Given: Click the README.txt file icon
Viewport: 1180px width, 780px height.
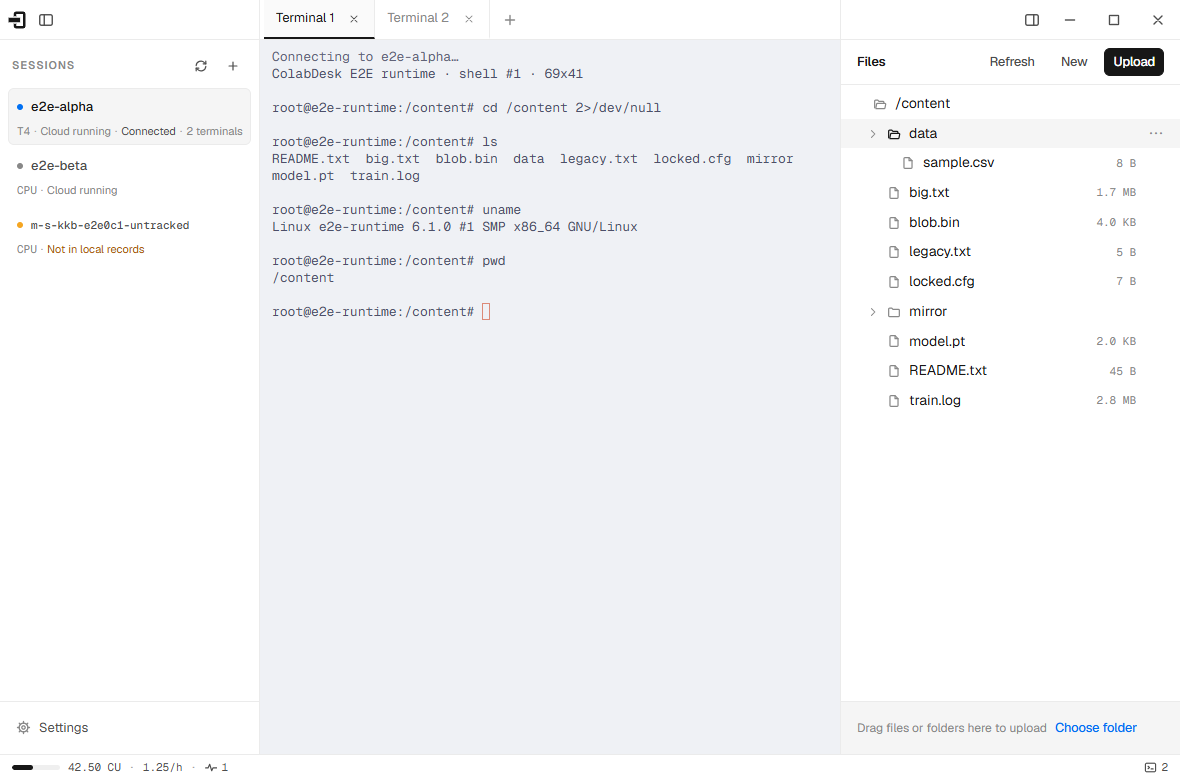Looking at the screenshot, I should (893, 371).
